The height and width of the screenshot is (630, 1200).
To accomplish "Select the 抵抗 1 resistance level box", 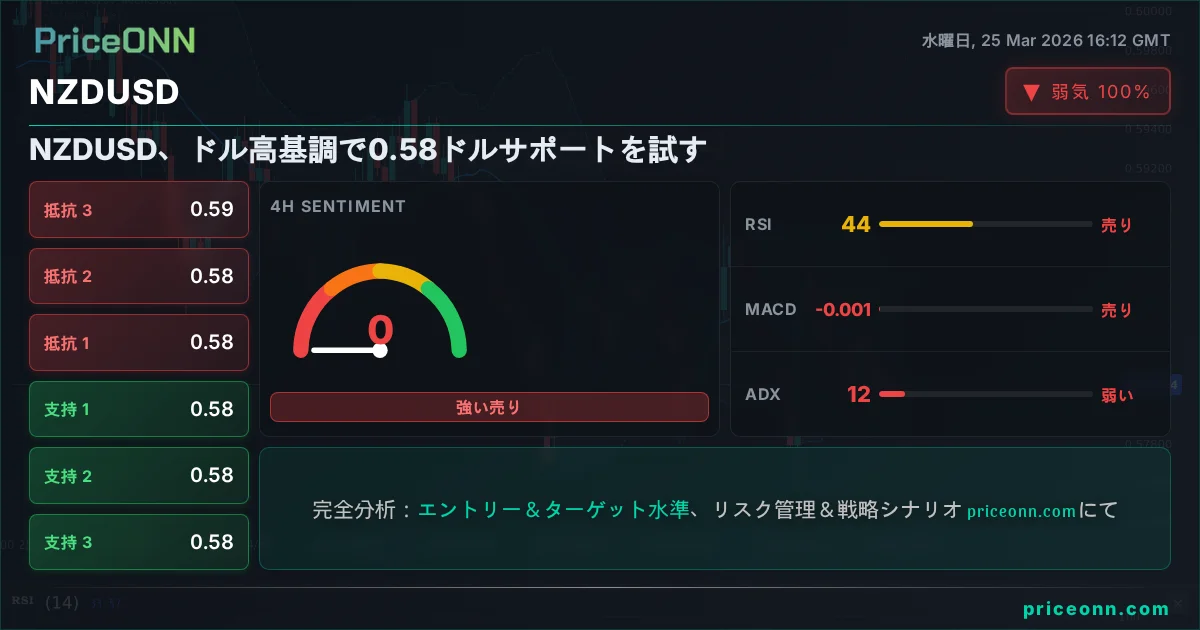I will coord(139,343).
